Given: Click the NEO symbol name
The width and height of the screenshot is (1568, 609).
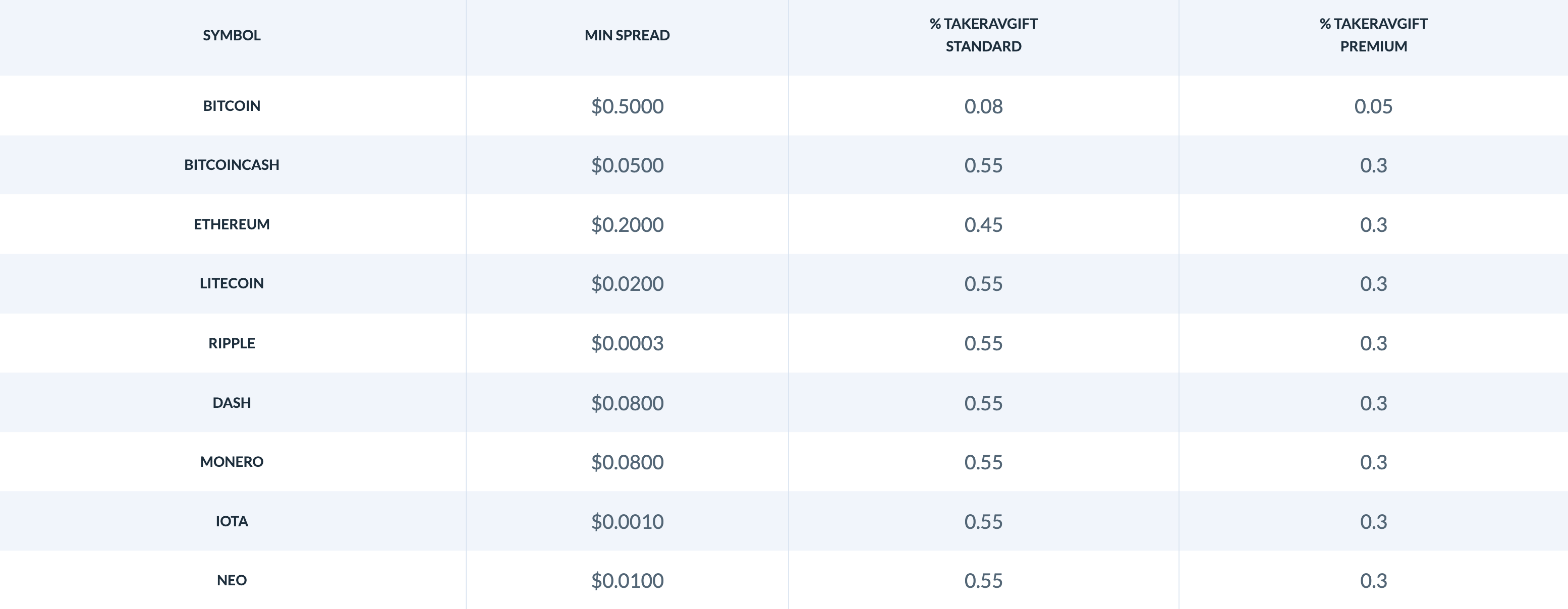Looking at the screenshot, I should (231, 580).
